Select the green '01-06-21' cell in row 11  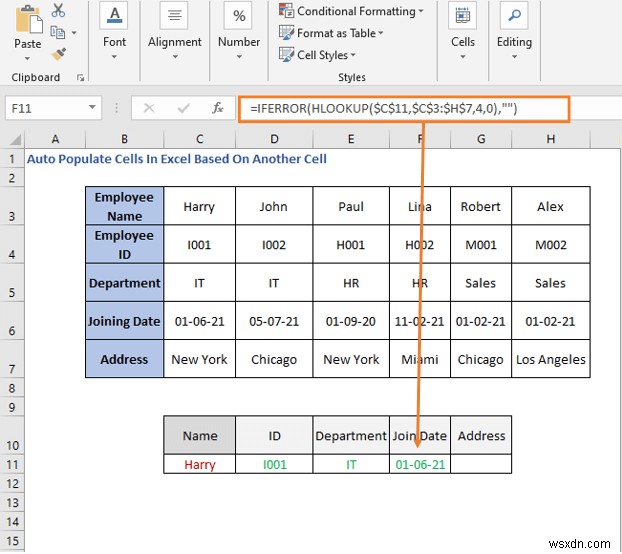coord(420,464)
